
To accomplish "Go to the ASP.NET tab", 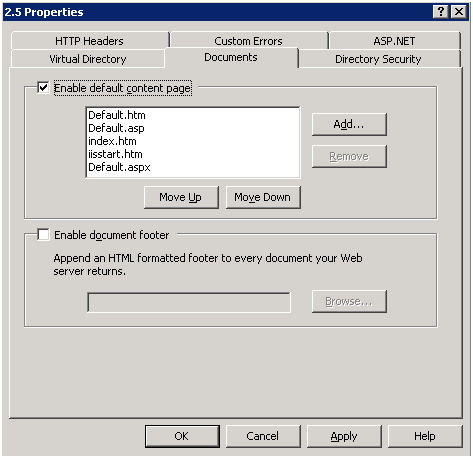I will pyautogui.click(x=394, y=41).
